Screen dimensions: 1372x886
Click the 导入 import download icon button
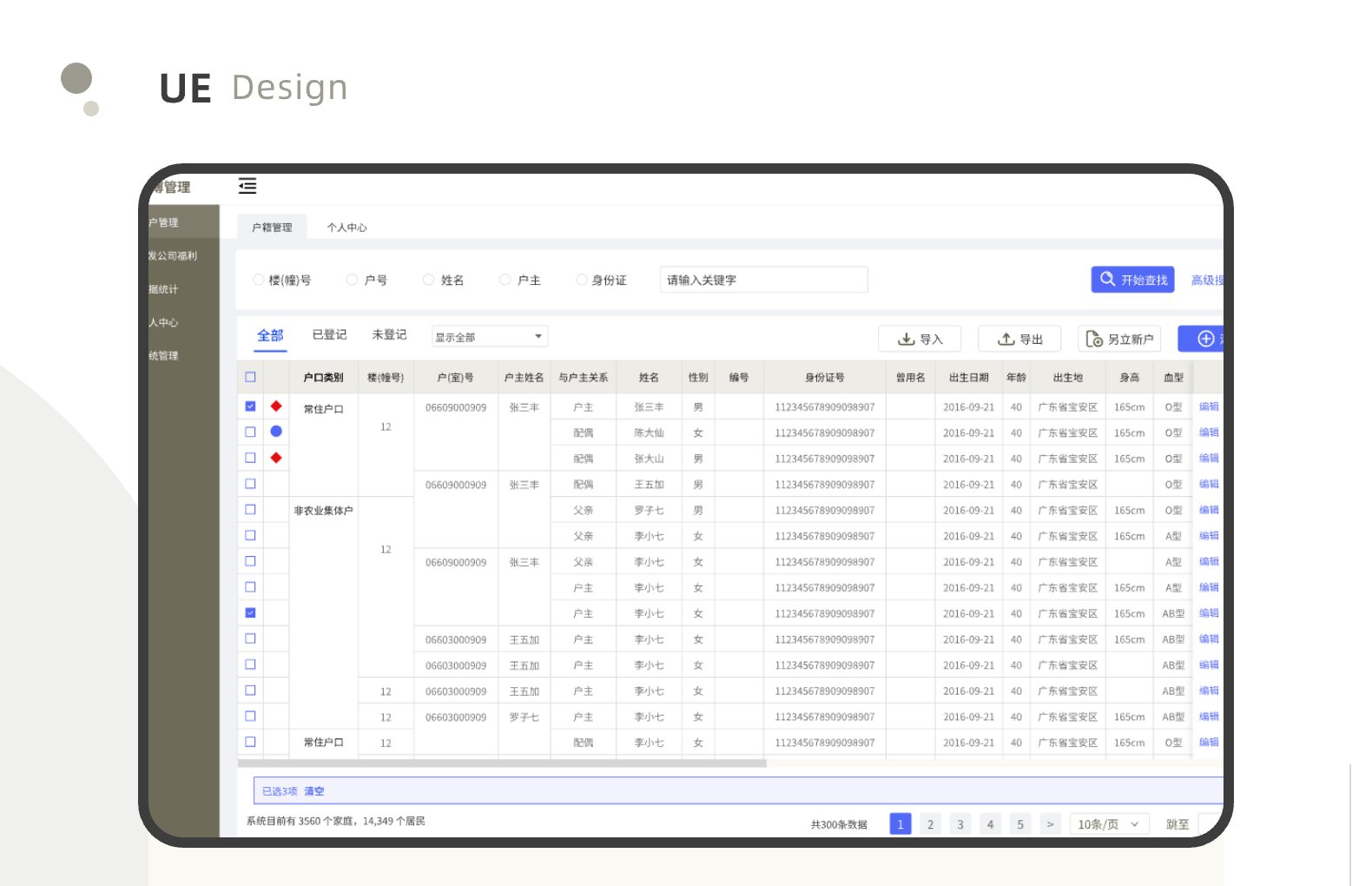click(x=920, y=339)
